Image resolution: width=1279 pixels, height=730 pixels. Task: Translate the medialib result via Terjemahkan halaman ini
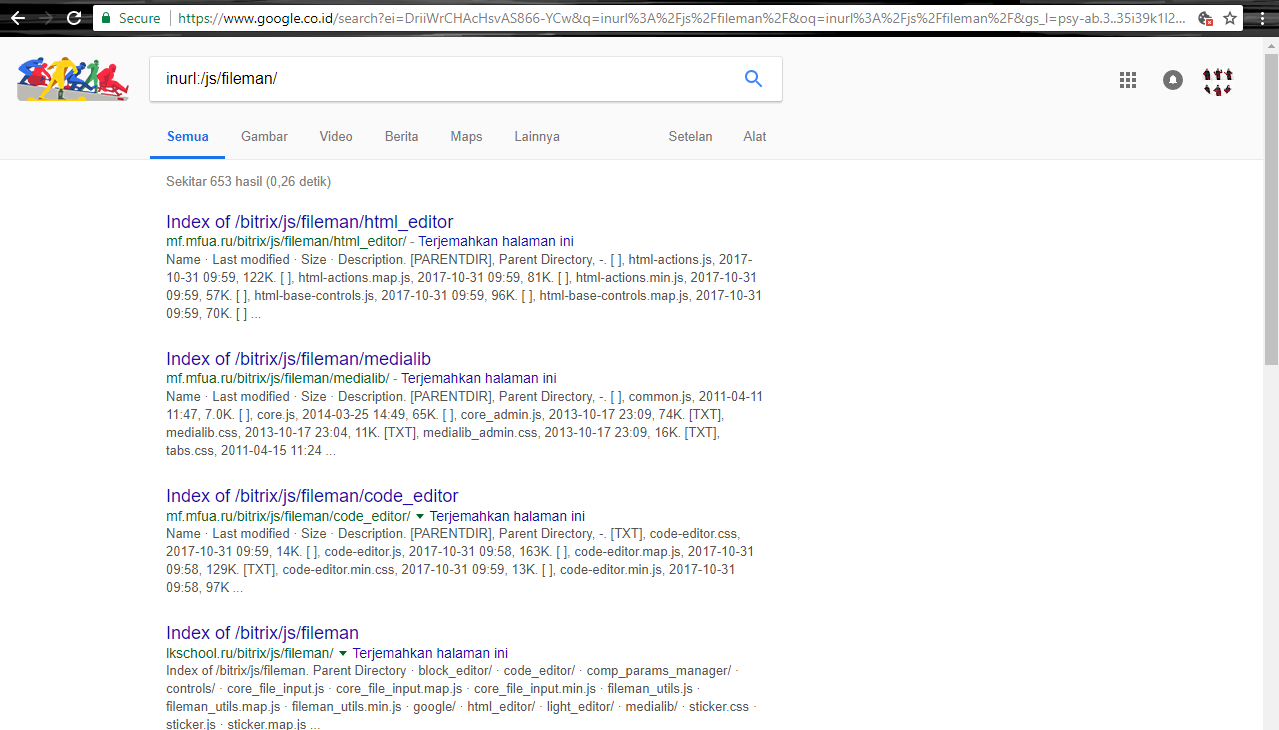coord(478,378)
